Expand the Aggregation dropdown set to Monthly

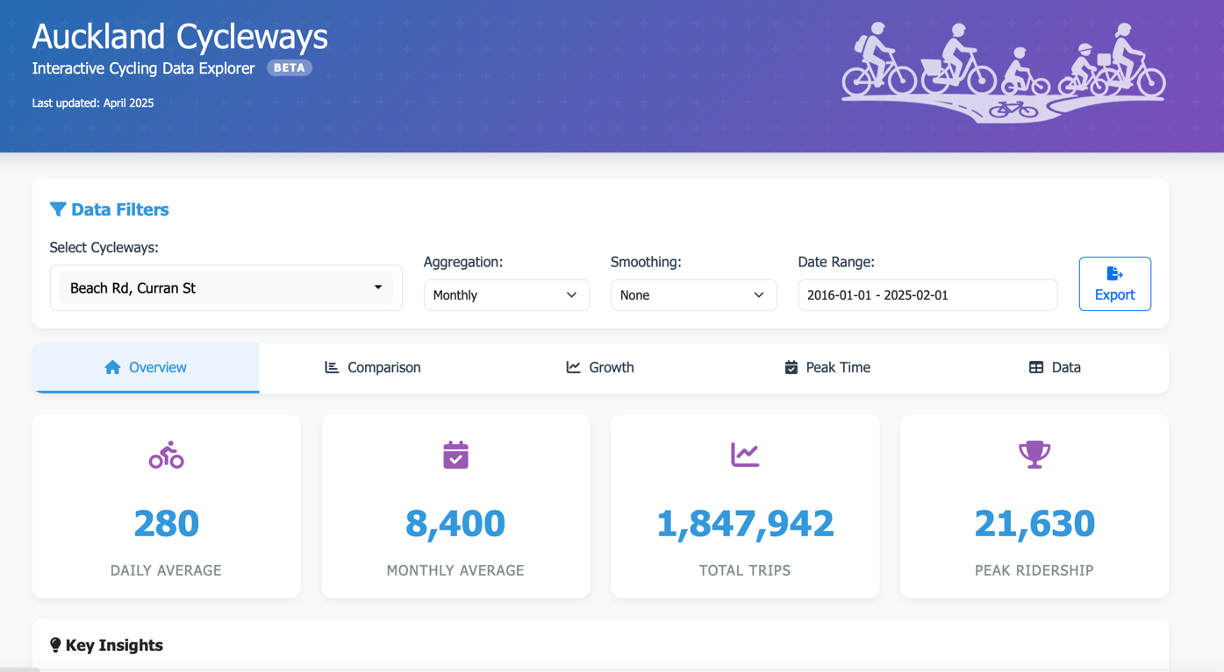[506, 295]
